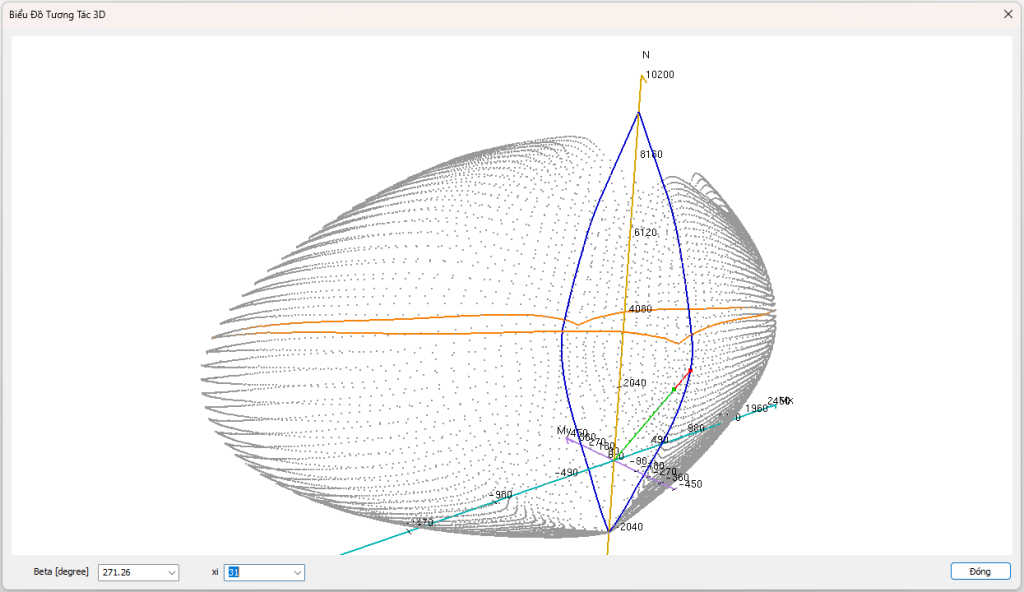Click the Đóng button

pos(980,571)
